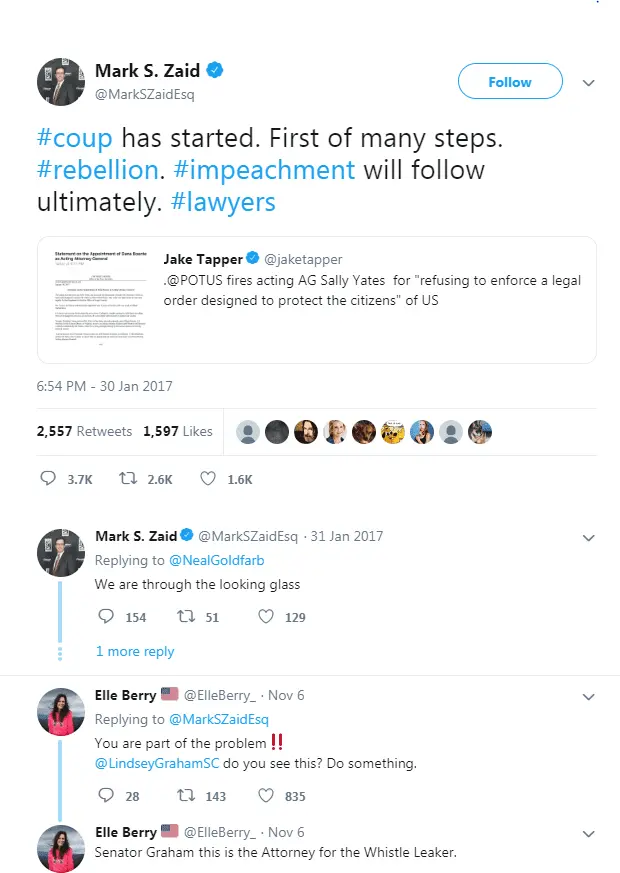Image resolution: width=620 pixels, height=873 pixels.
Task: Open the main tweet's options chevron
Action: (589, 82)
